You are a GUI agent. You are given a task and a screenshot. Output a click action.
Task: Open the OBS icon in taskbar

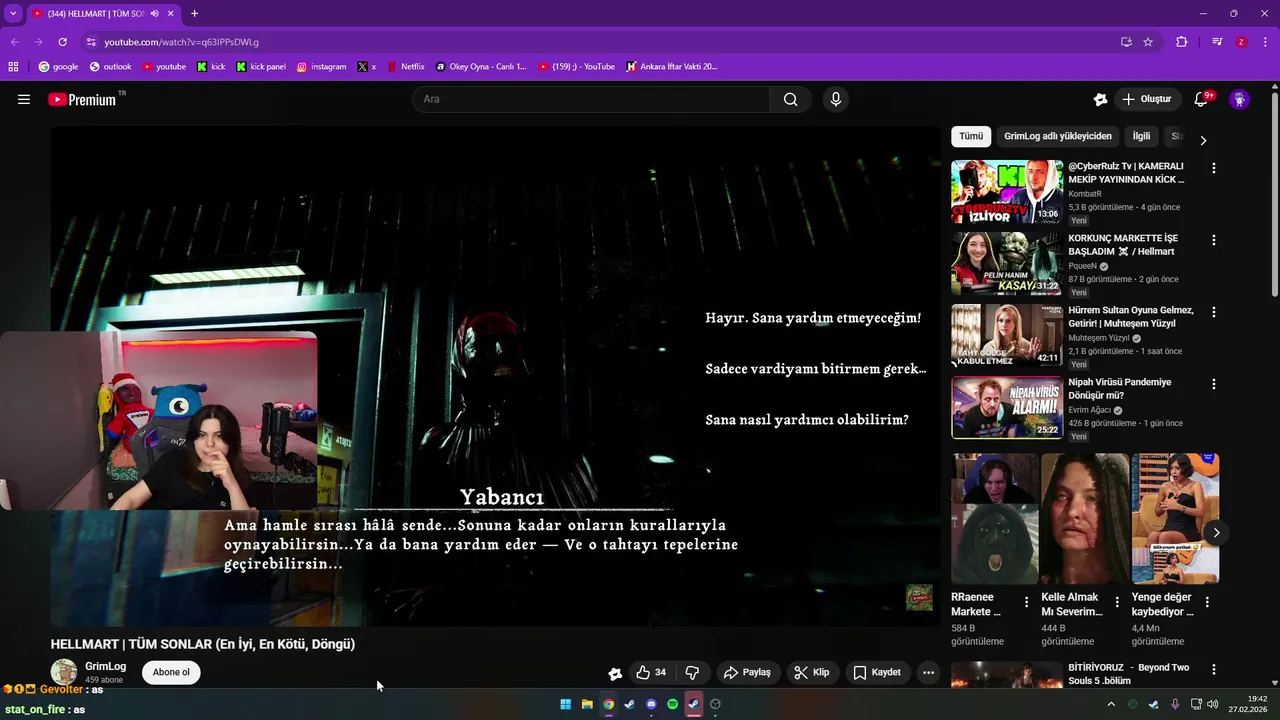click(715, 704)
